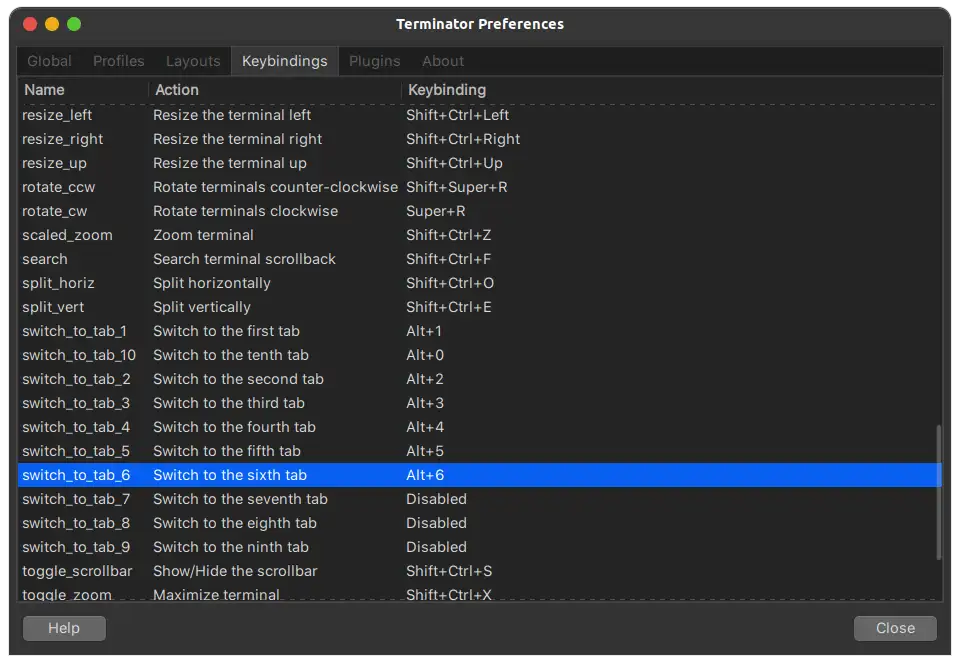
Task: Edit the Shift+Ctrl+Left keybinding cell
Action: point(457,115)
